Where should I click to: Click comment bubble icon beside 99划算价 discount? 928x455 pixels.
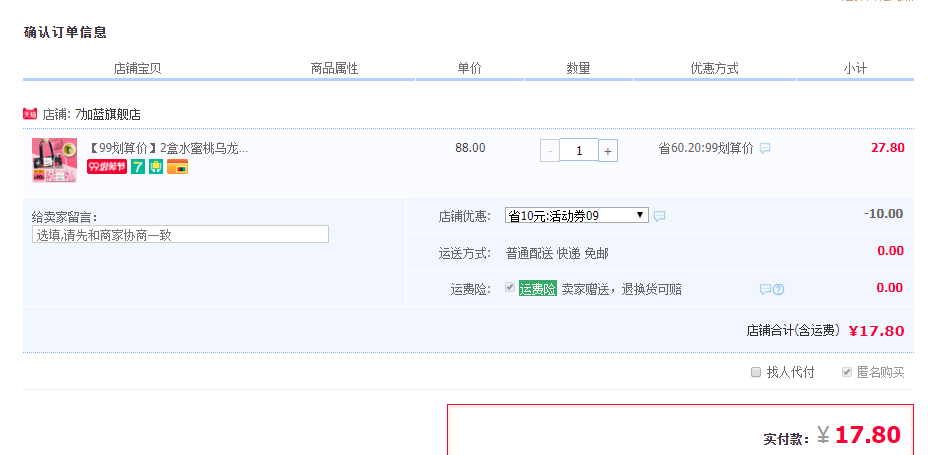tap(765, 148)
